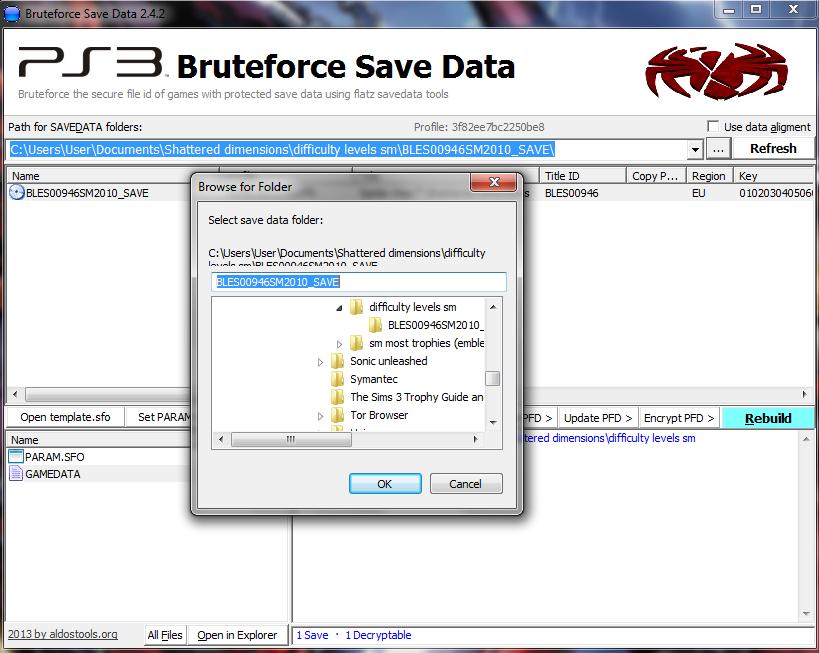Click the SAVEDATA path text field

click(x=347, y=150)
